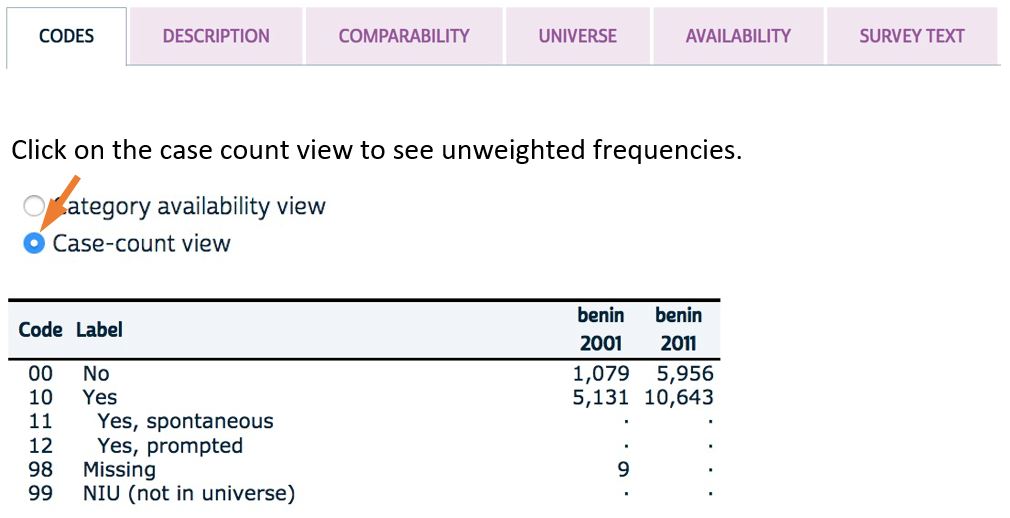Switch to the CODES tab
Viewport: 1010px width, 518px height.
pyautogui.click(x=66, y=36)
